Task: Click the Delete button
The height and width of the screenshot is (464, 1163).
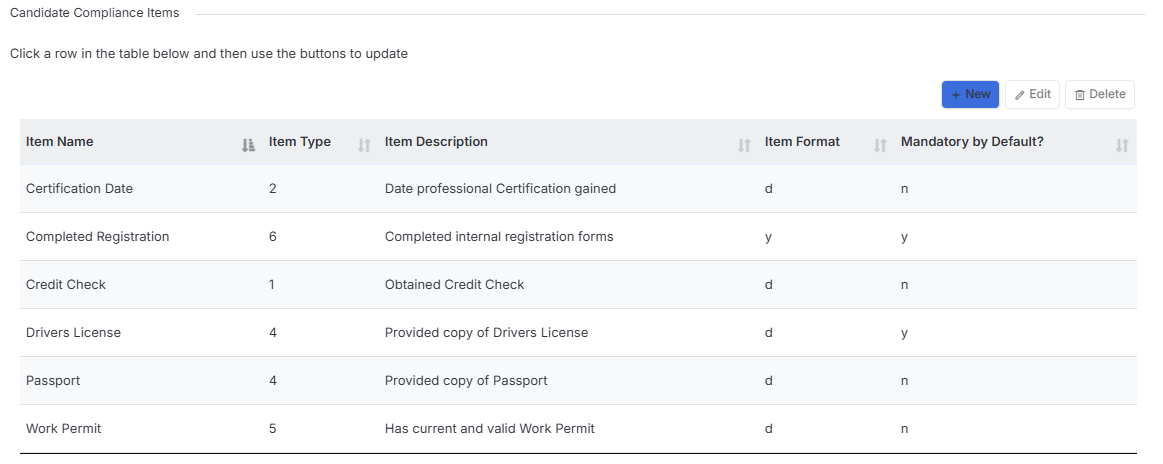Action: coord(1100,94)
